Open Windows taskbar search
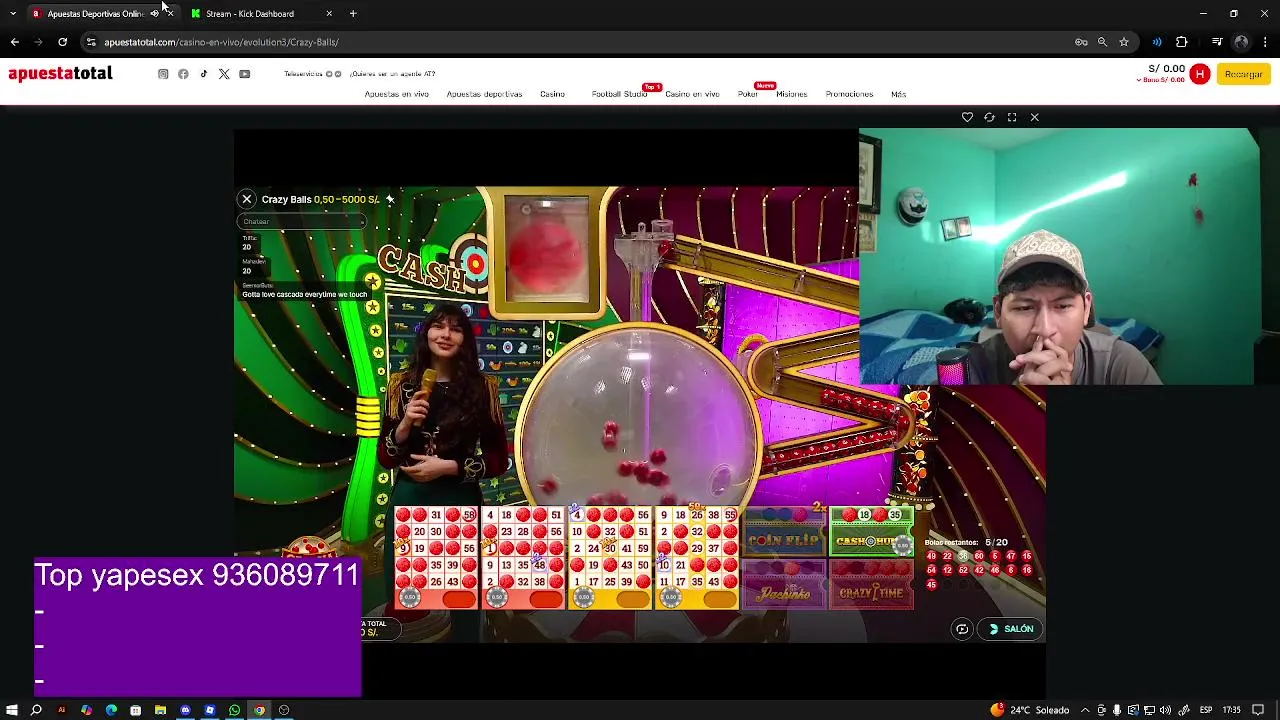Image resolution: width=1280 pixels, height=720 pixels. pyautogui.click(x=36, y=710)
